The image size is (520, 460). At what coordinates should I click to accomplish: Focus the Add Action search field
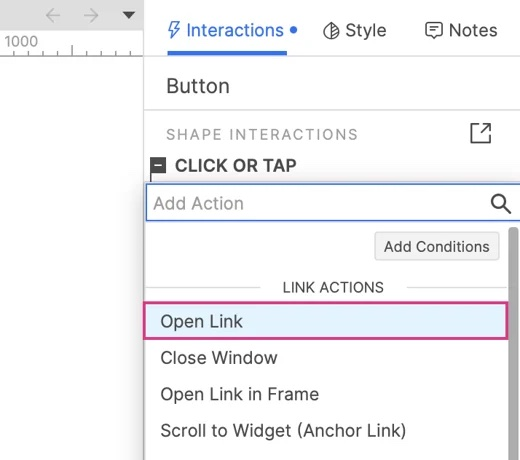coord(333,203)
